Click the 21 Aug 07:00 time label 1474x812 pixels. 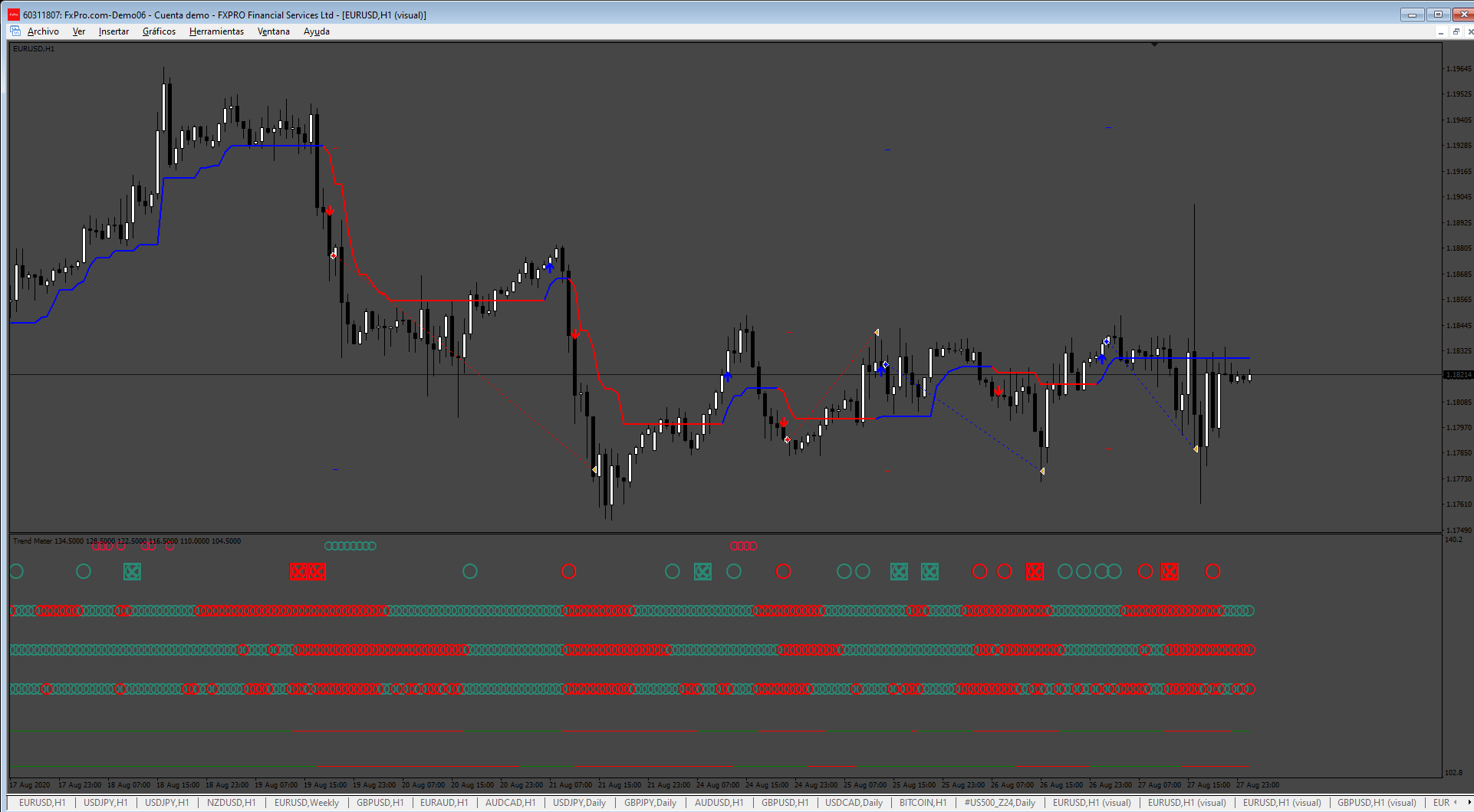coord(571,785)
